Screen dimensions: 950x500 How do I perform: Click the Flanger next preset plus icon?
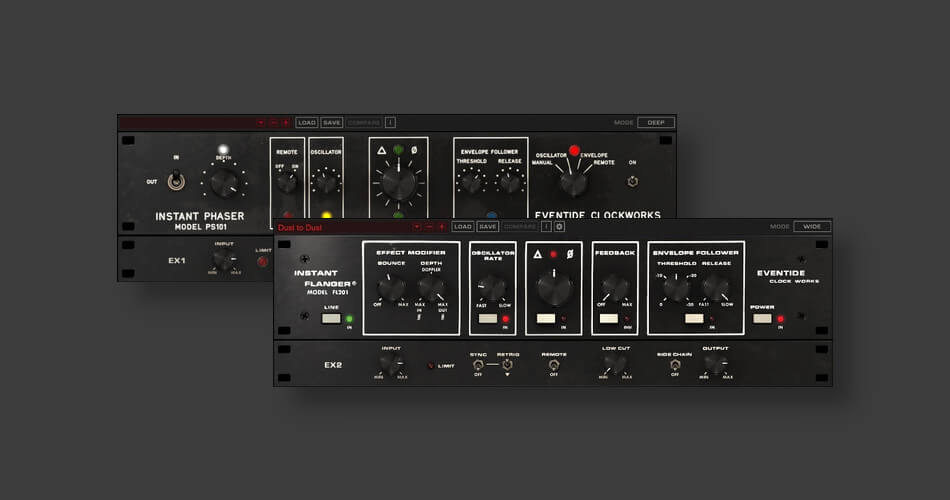[x=441, y=226]
